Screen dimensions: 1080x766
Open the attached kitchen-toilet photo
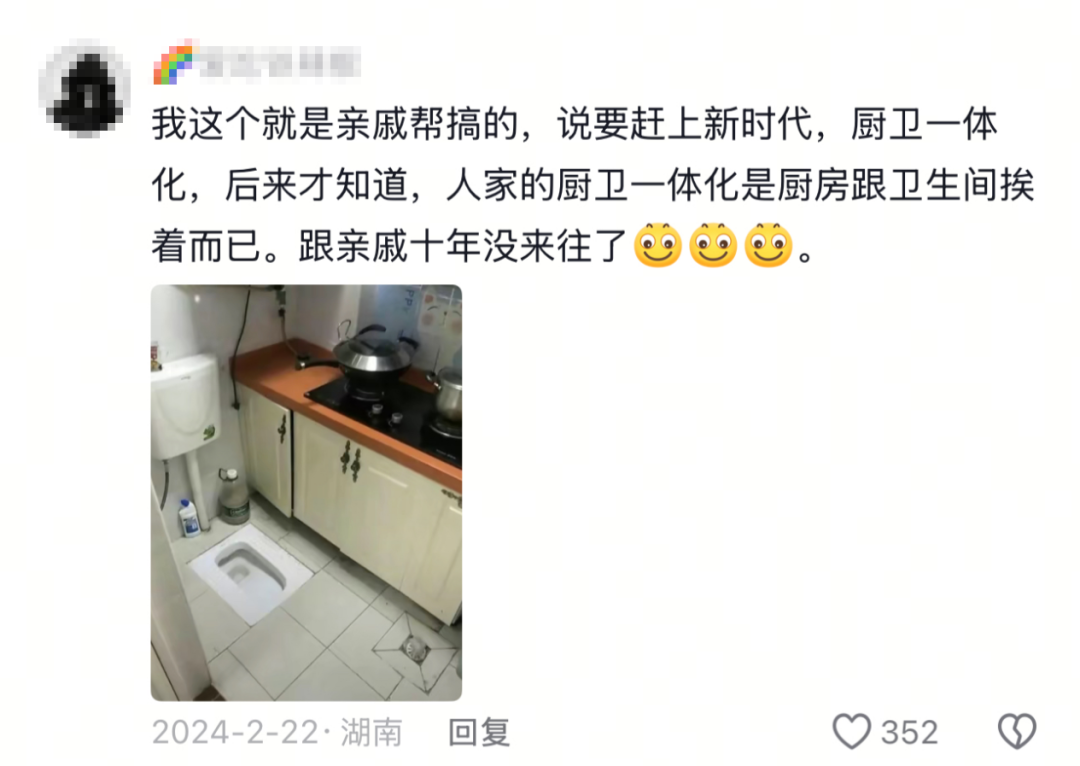click(x=307, y=493)
